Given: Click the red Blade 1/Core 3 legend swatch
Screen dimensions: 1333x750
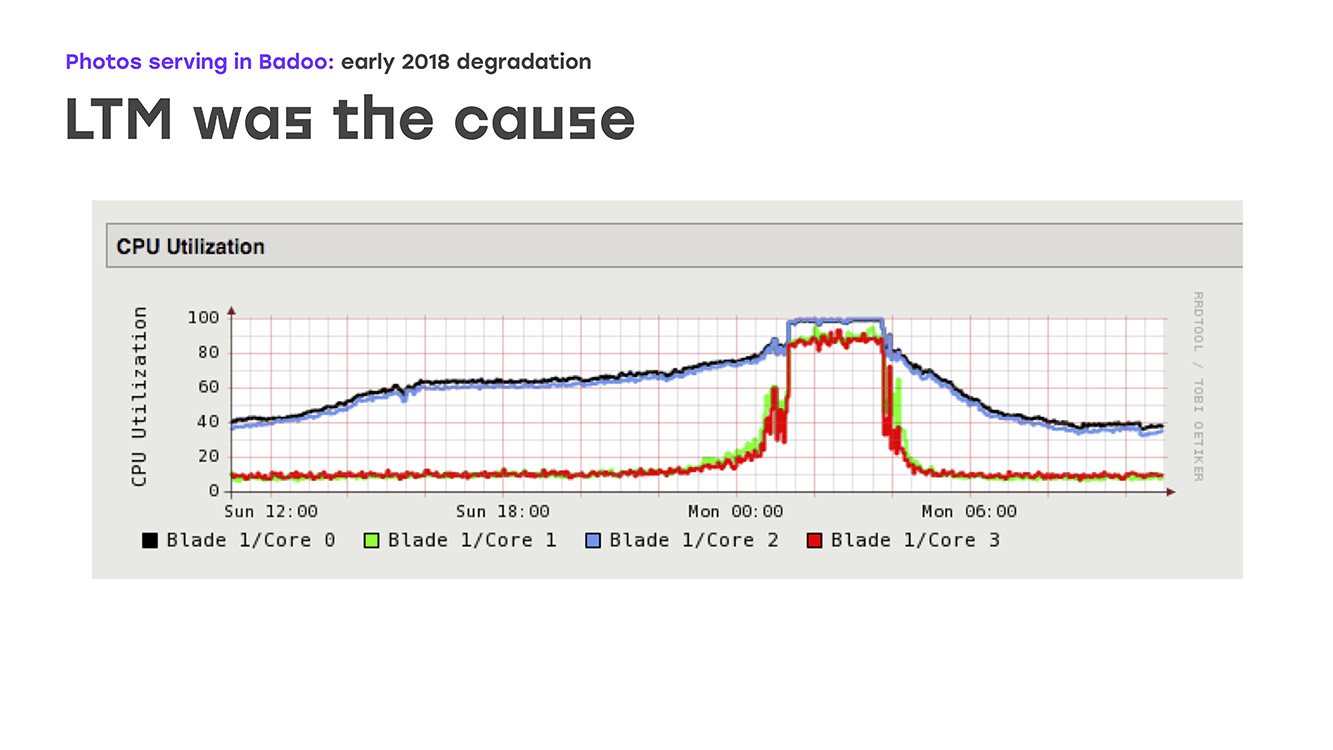Looking at the screenshot, I should pos(815,541).
